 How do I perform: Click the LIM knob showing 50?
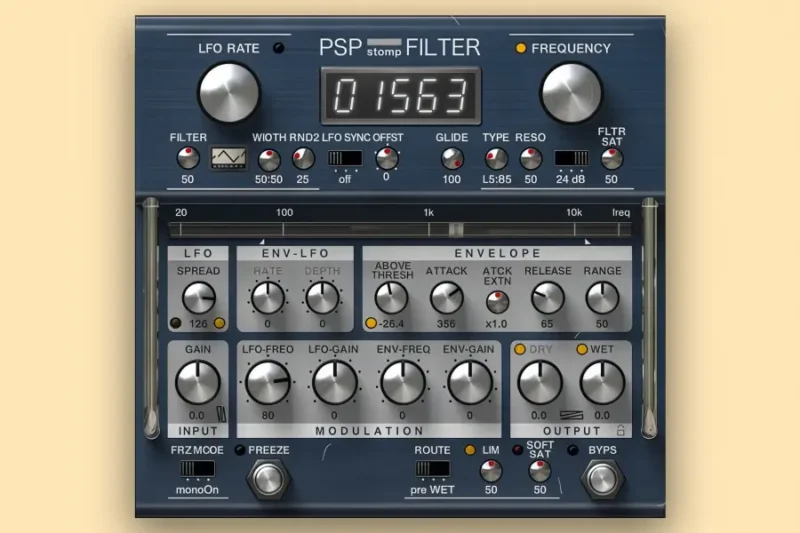click(491, 471)
